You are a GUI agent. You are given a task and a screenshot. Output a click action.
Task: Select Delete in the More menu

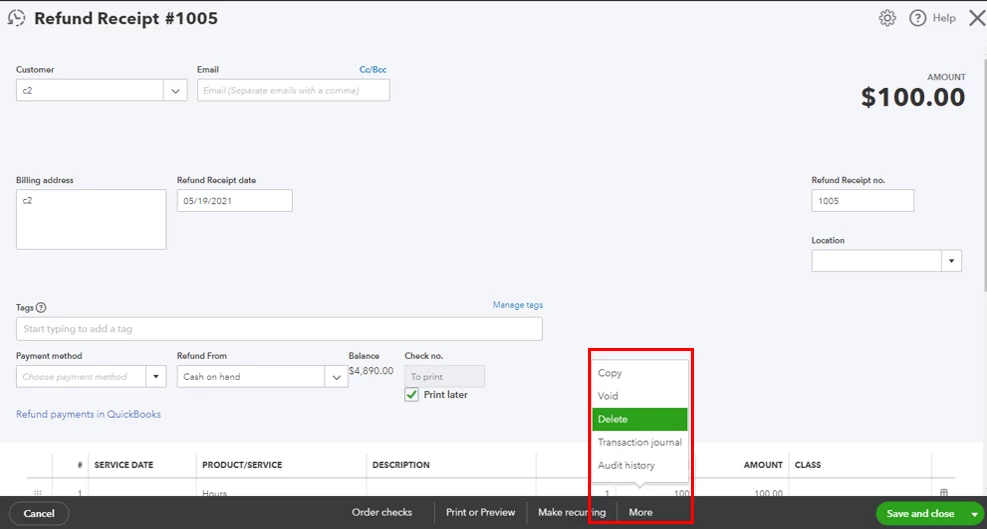click(640, 419)
